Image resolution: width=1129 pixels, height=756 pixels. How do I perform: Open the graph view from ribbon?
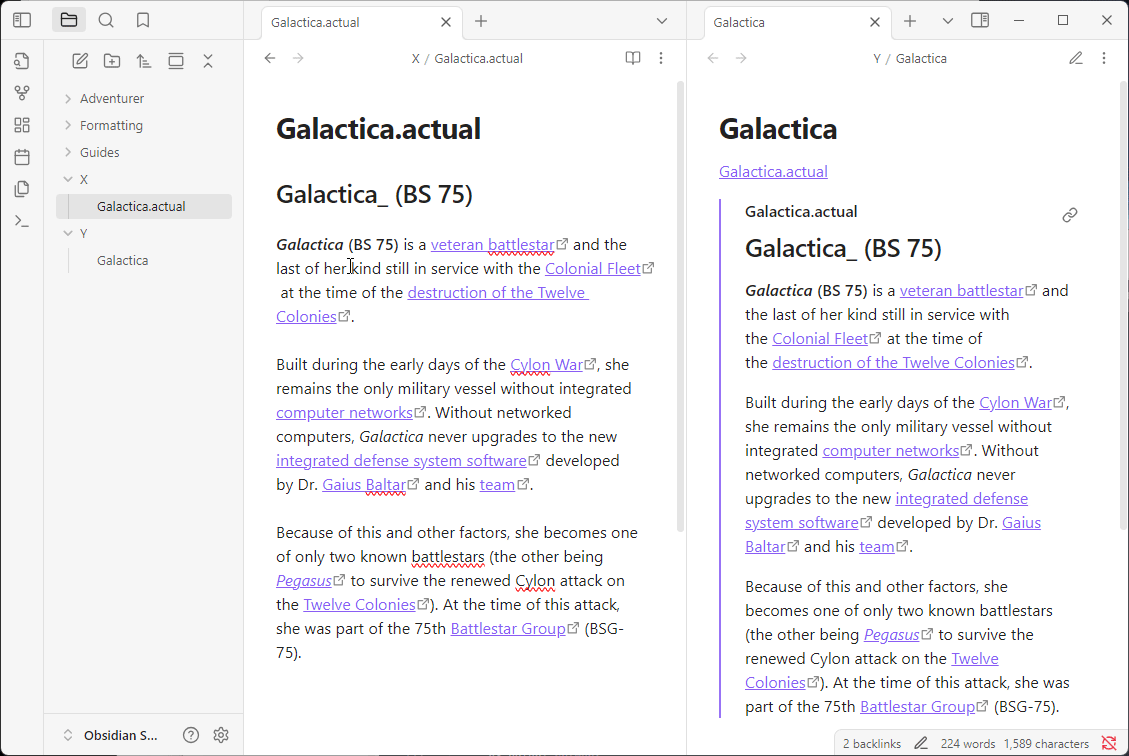click(22, 93)
